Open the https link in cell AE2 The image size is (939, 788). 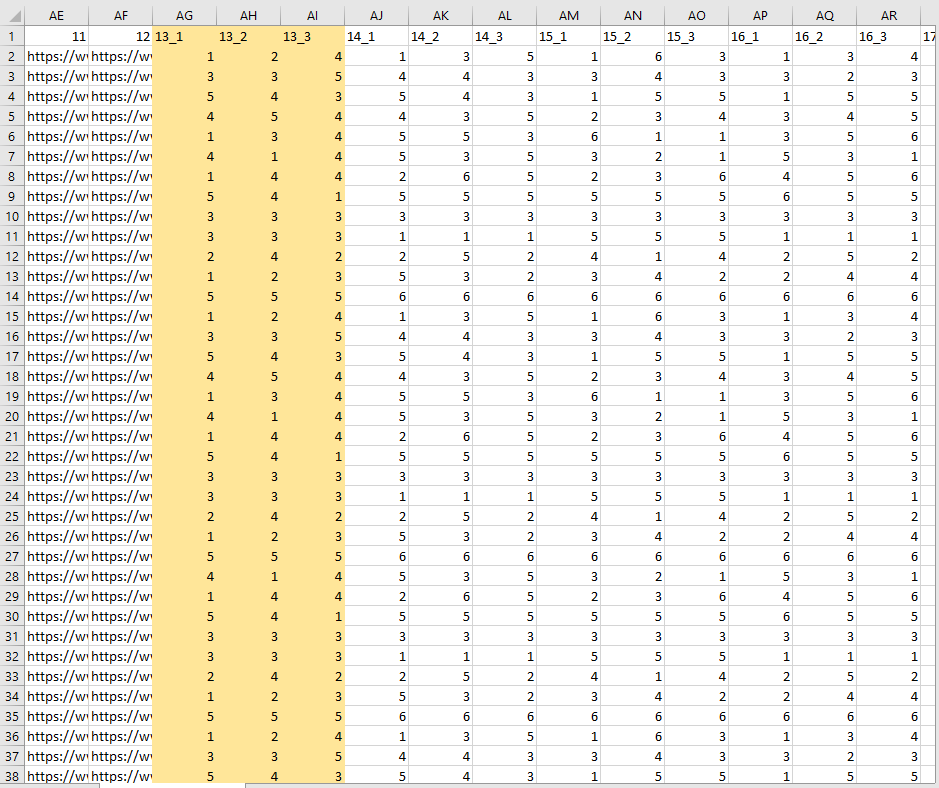click(x=57, y=57)
